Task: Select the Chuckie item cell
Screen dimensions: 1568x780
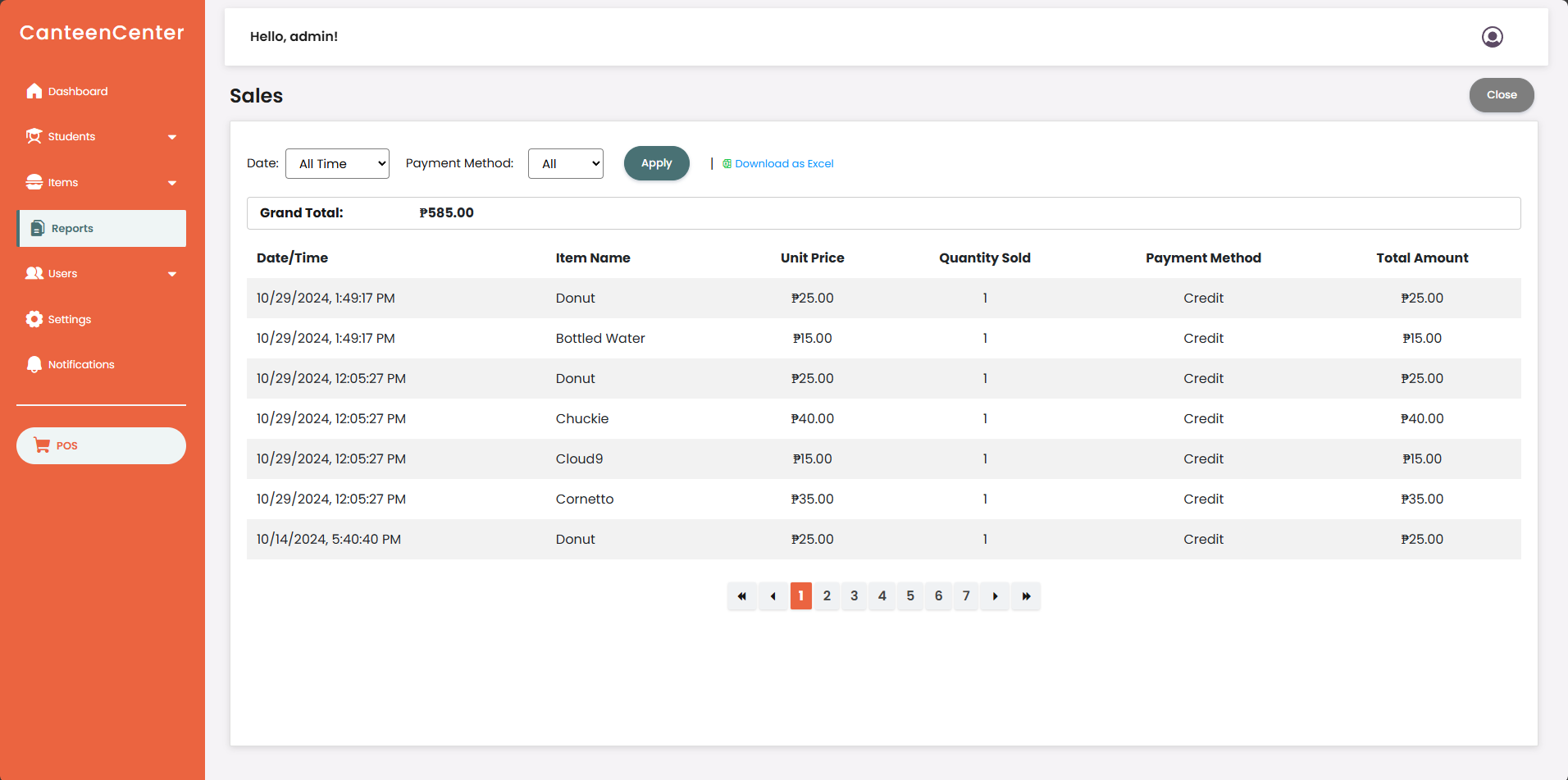Action: coord(582,418)
